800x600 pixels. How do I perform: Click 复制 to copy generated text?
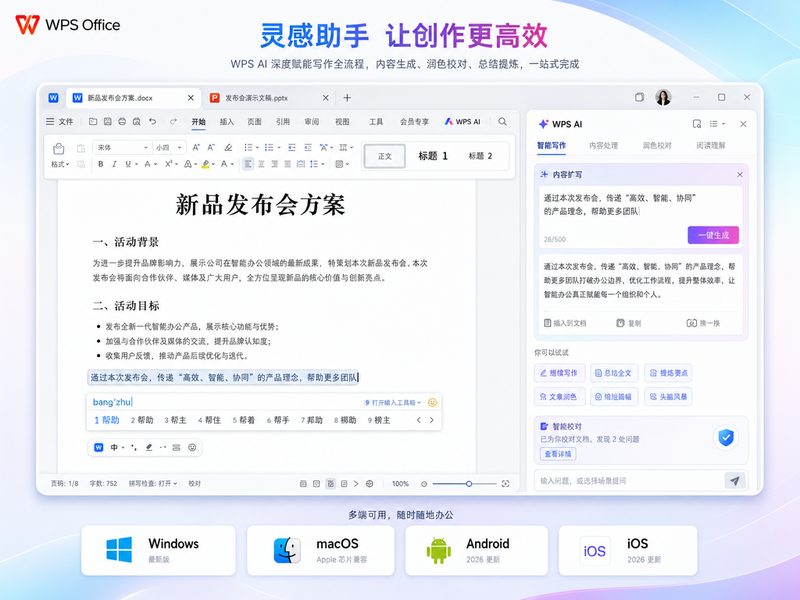point(629,323)
